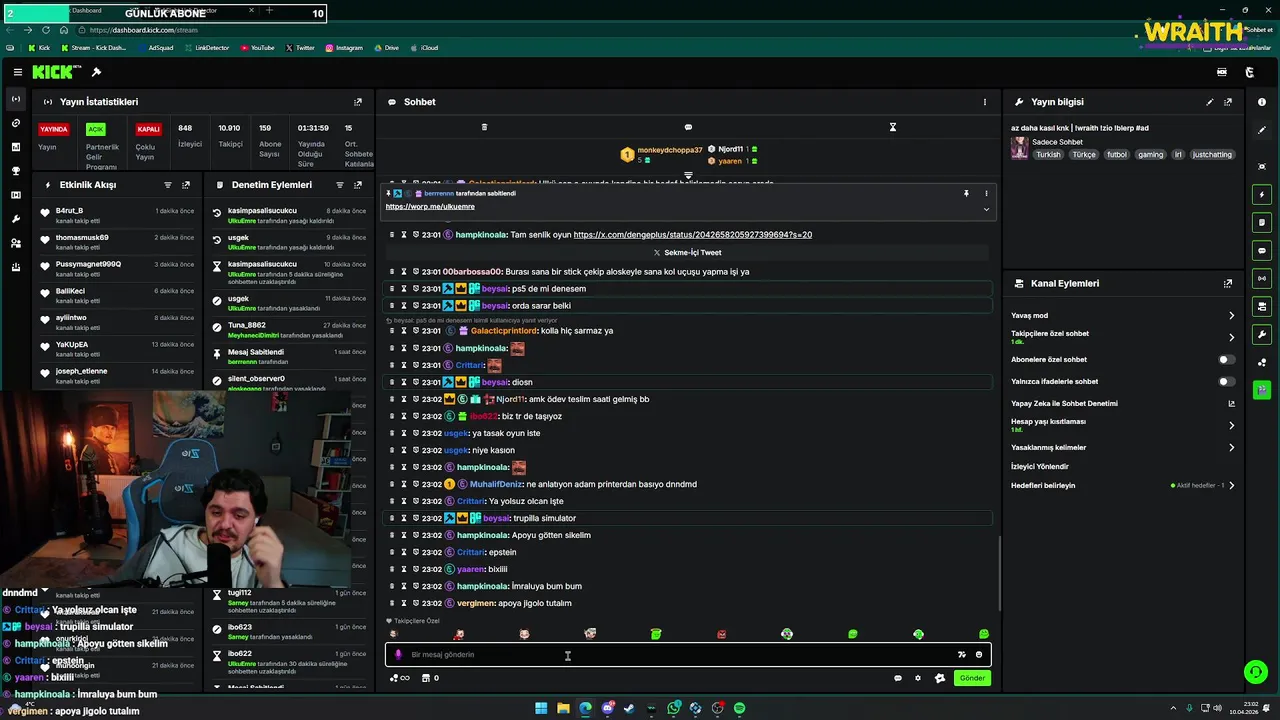Expand Takipçilere özel sohbet setting
Screen dimensions: 1280x720
point(1231,337)
